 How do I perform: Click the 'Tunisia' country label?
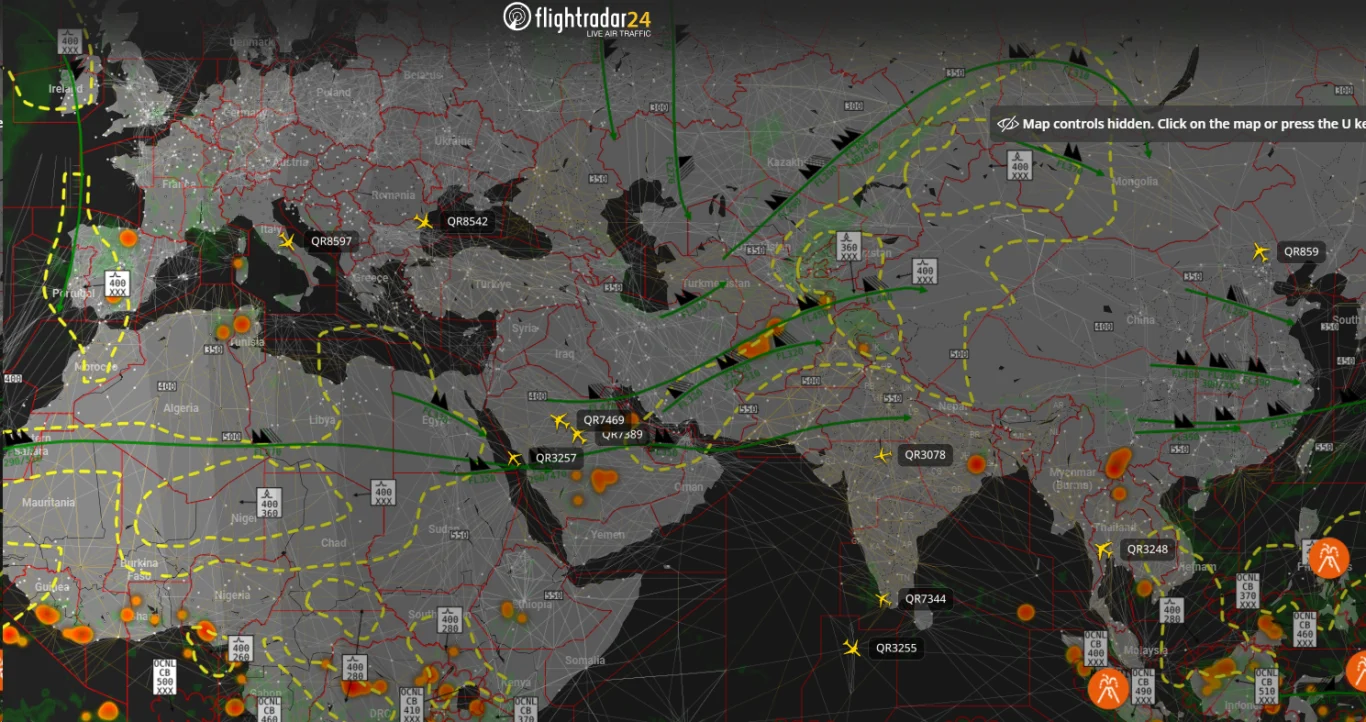point(246,342)
